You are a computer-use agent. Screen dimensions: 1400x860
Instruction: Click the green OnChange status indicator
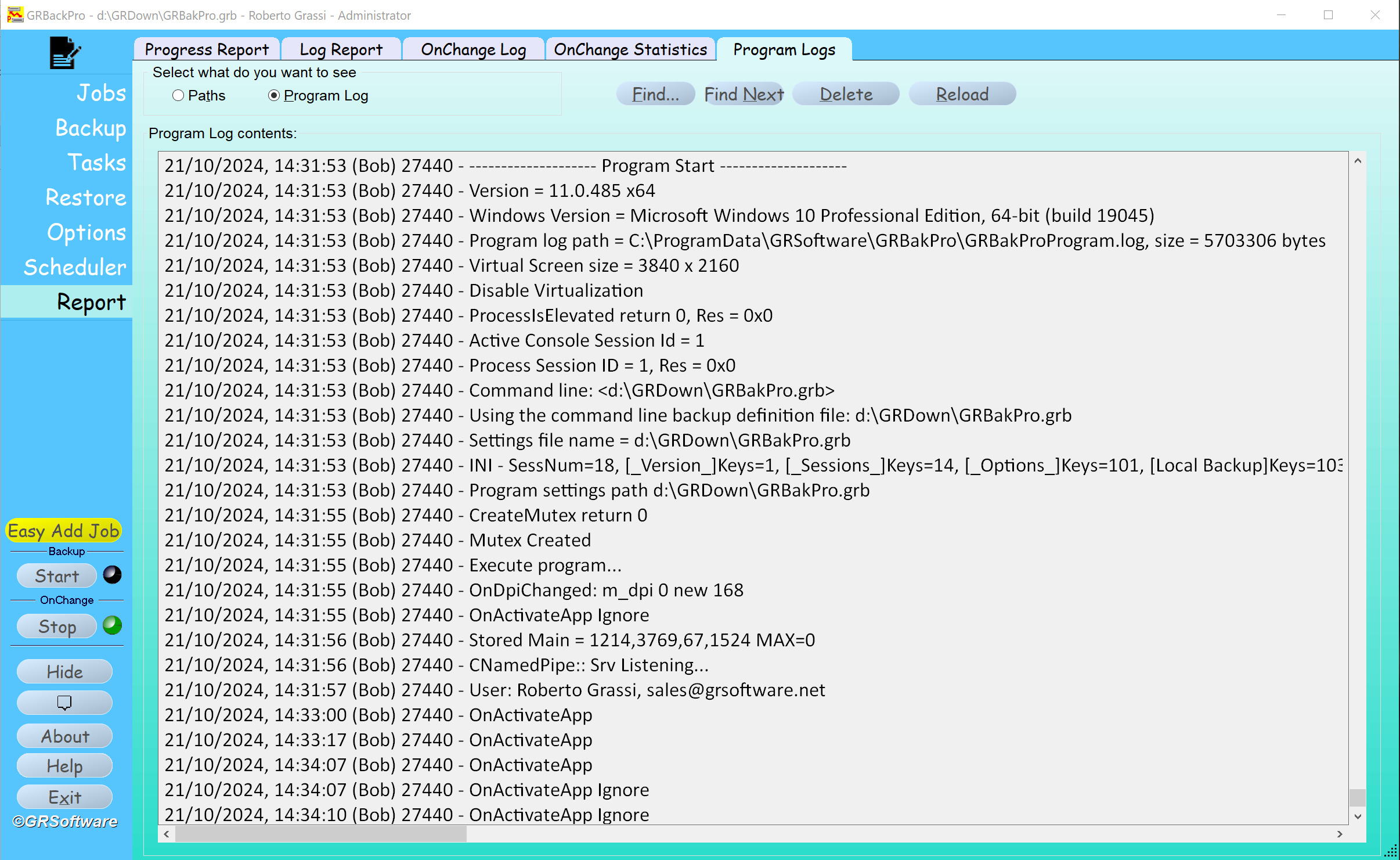point(112,625)
